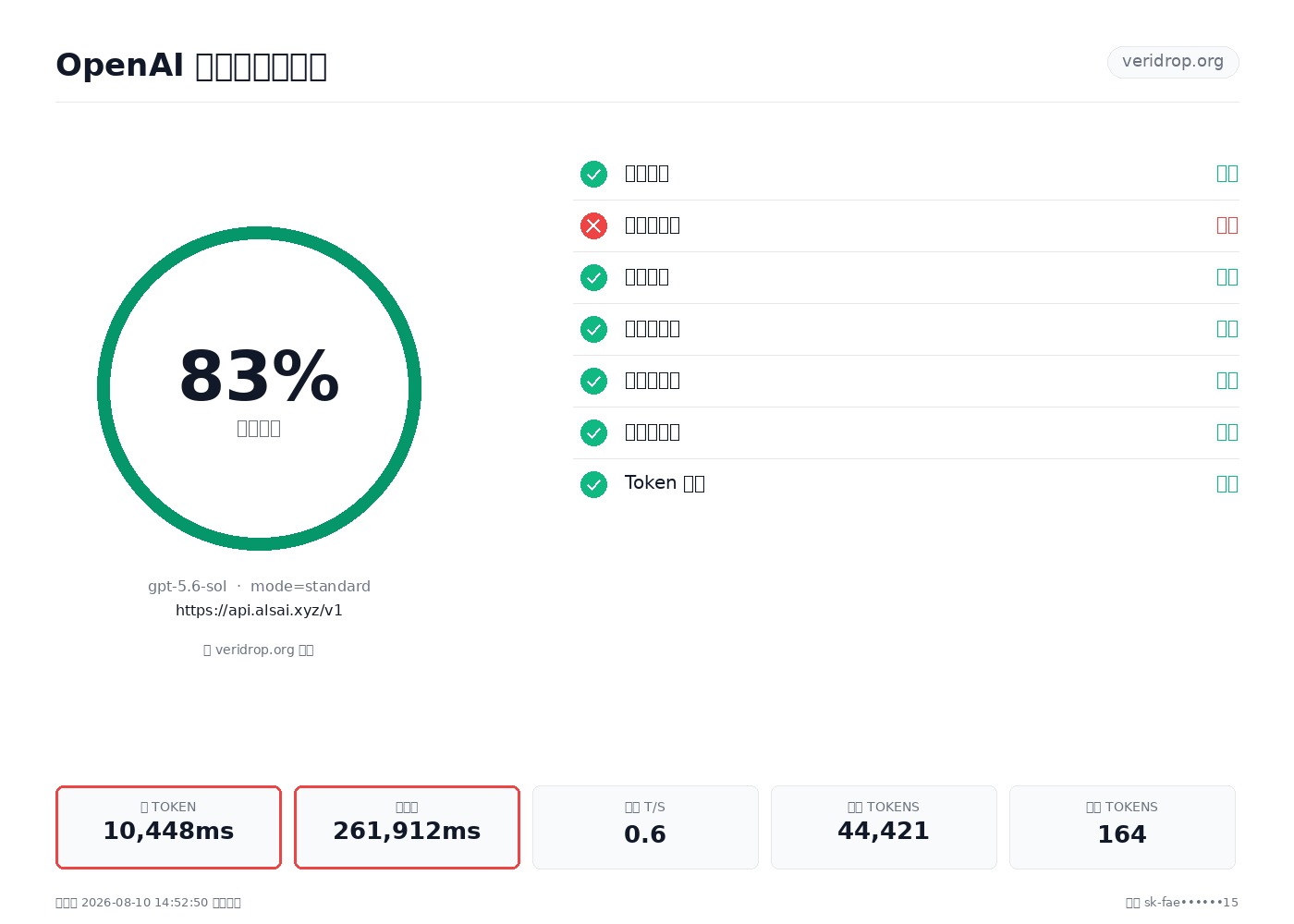Open the veridrop.org badge in the header
This screenshot has width=1294, height=924.
click(x=1173, y=62)
